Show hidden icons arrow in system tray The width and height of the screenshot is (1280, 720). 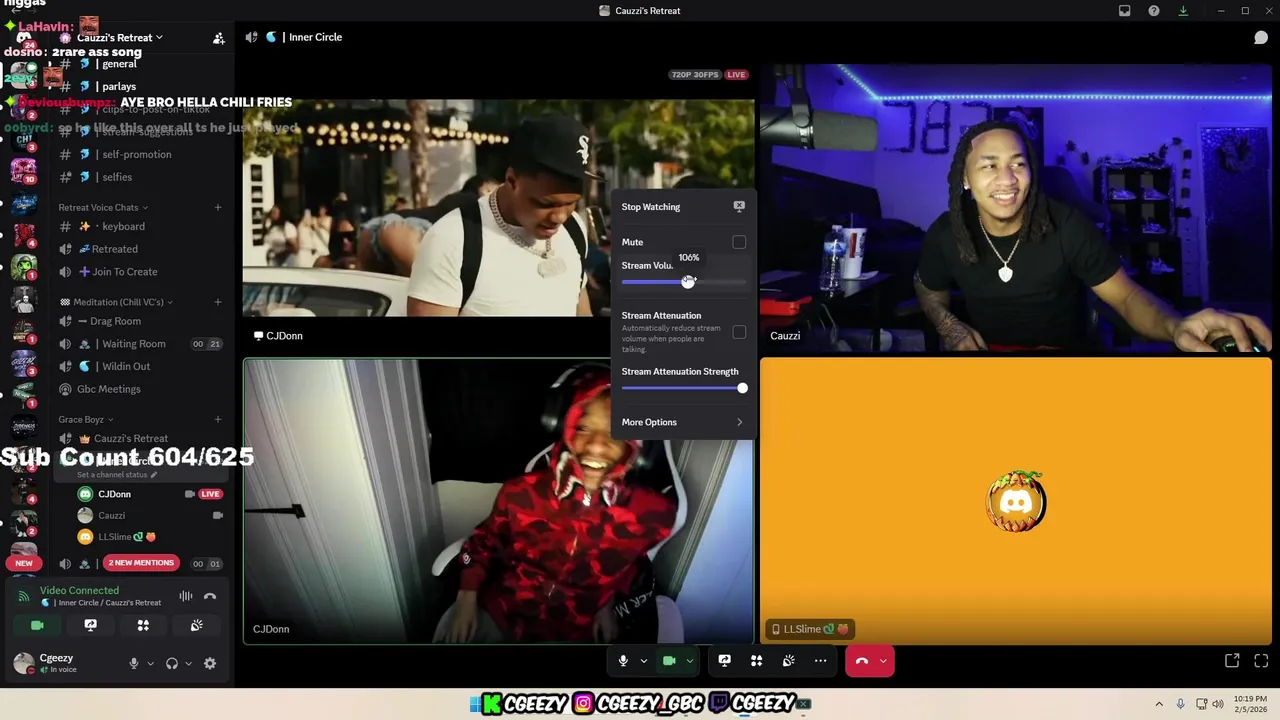coord(1159,704)
